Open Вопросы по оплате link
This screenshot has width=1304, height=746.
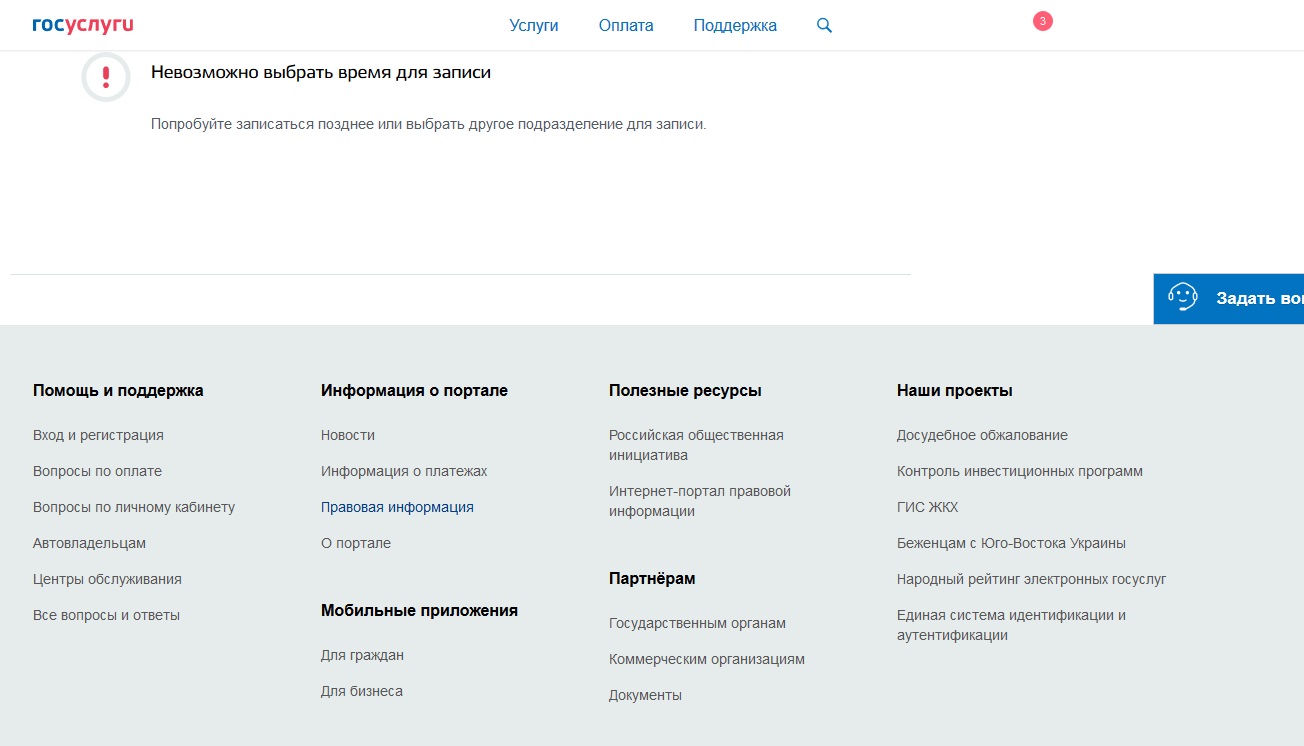97,471
